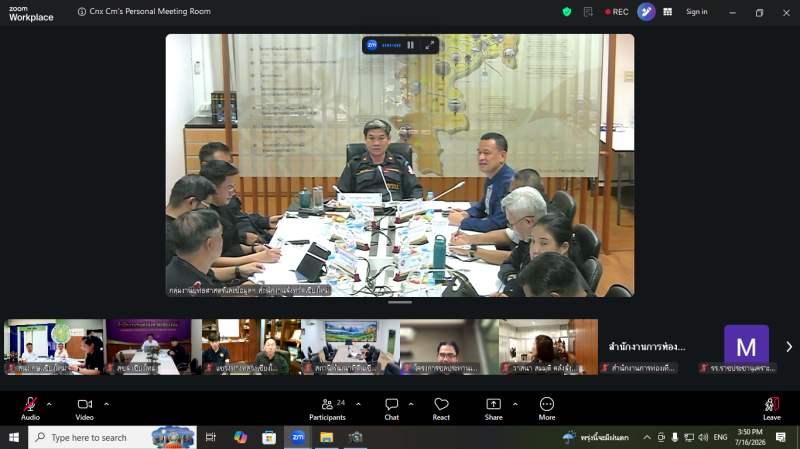This screenshot has width=800, height=449.
Task: Expand the caret beside Chat
Action: [411, 404]
